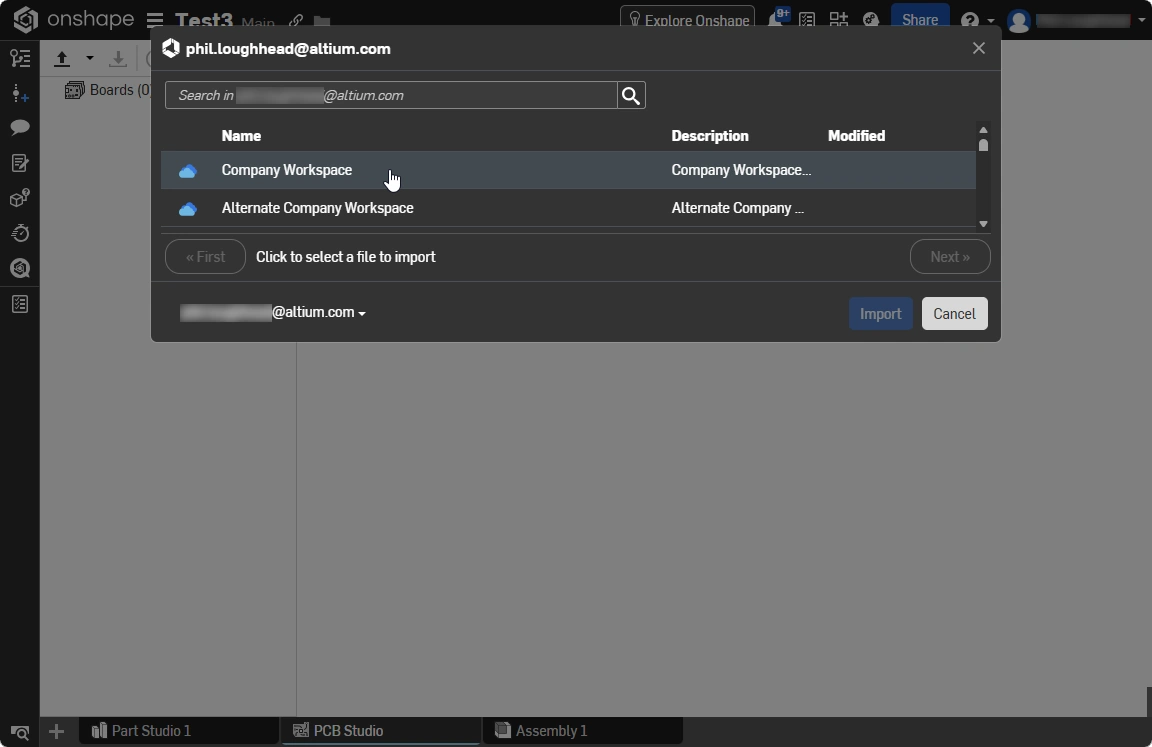Click cloud icon of Alternate Company Workspace row

coord(188,209)
